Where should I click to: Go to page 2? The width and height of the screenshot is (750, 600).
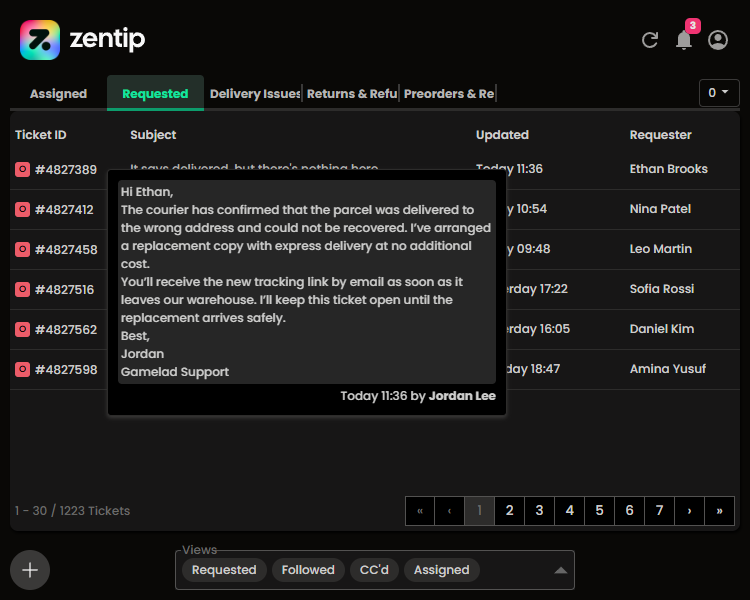click(509, 511)
